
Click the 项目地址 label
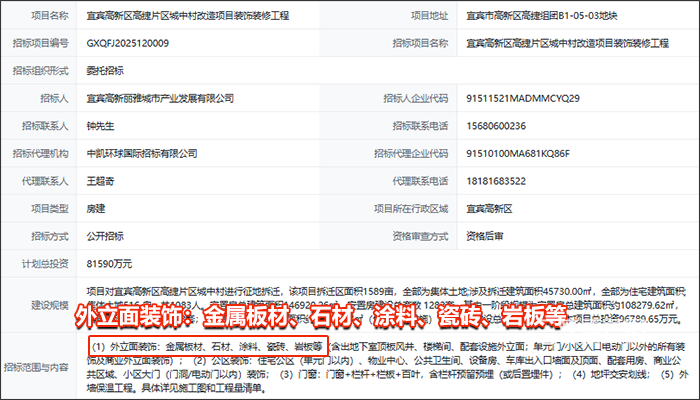click(x=429, y=16)
